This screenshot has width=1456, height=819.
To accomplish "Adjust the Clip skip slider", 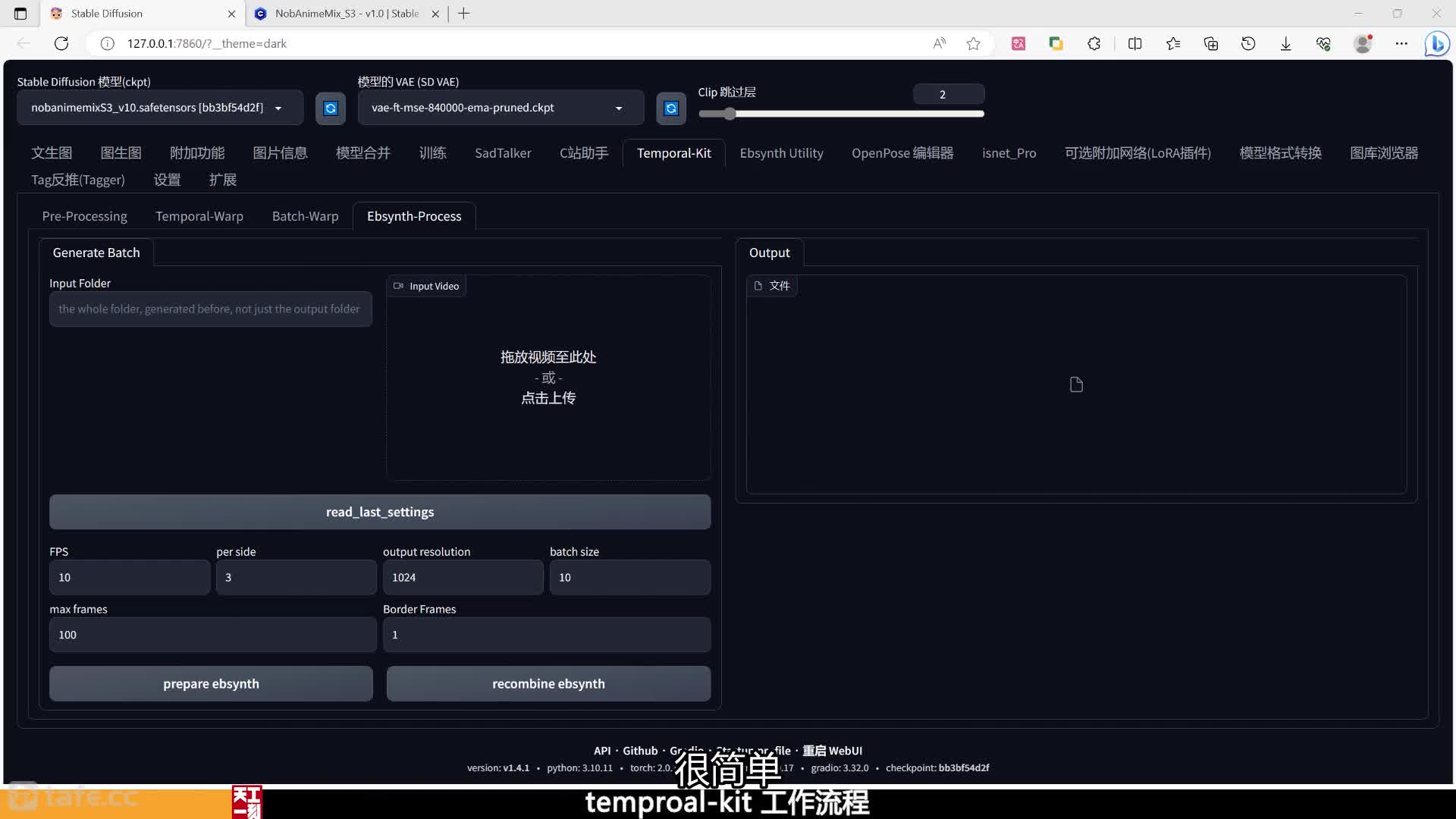I will coord(841,114).
